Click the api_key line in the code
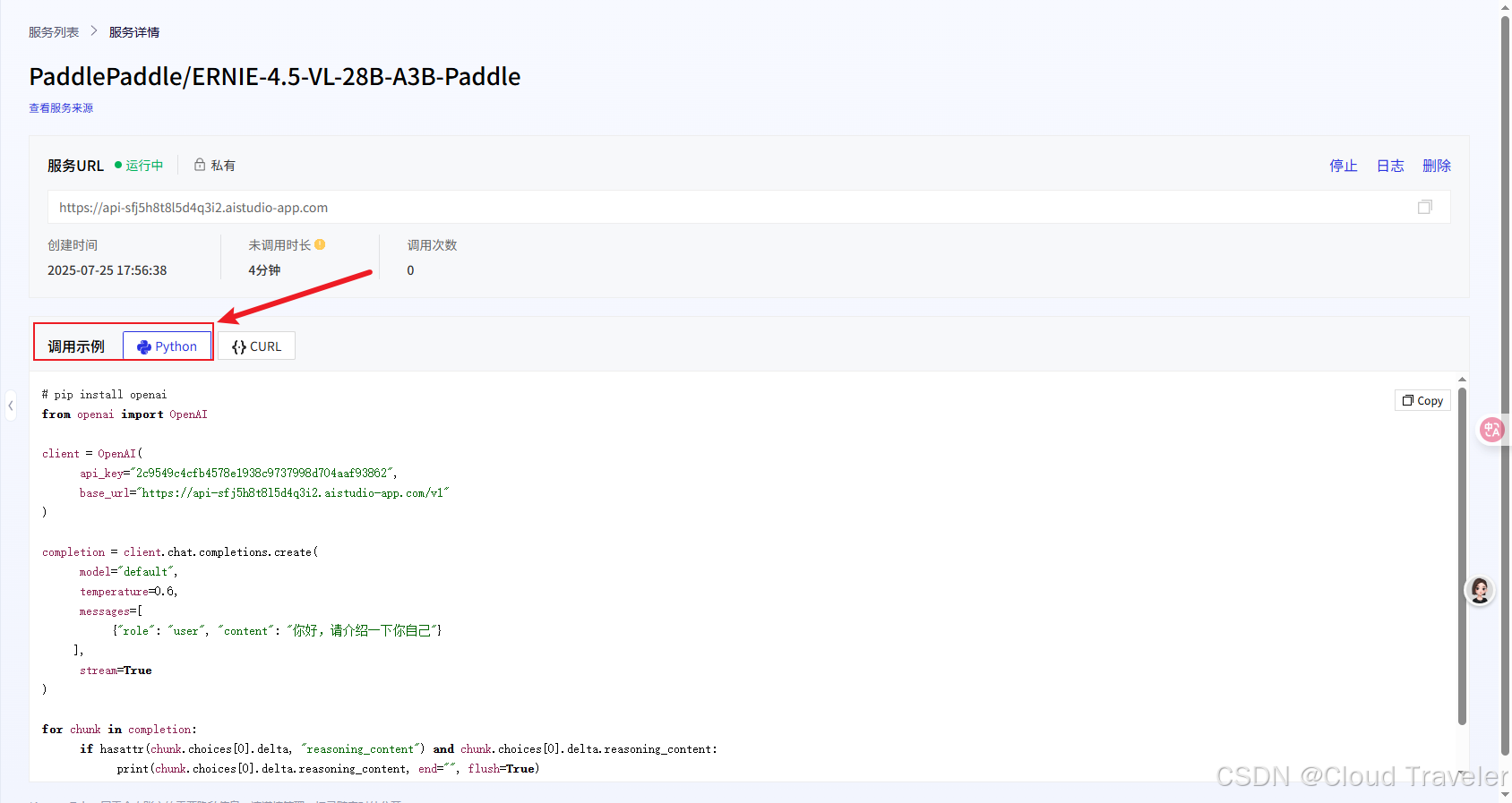This screenshot has height=803, width=1512. 238,474
